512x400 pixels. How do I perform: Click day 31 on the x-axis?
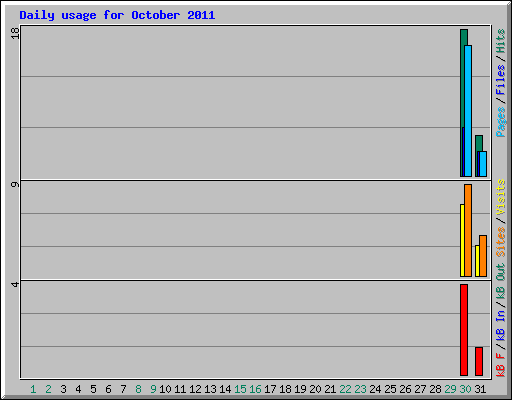tap(480, 389)
